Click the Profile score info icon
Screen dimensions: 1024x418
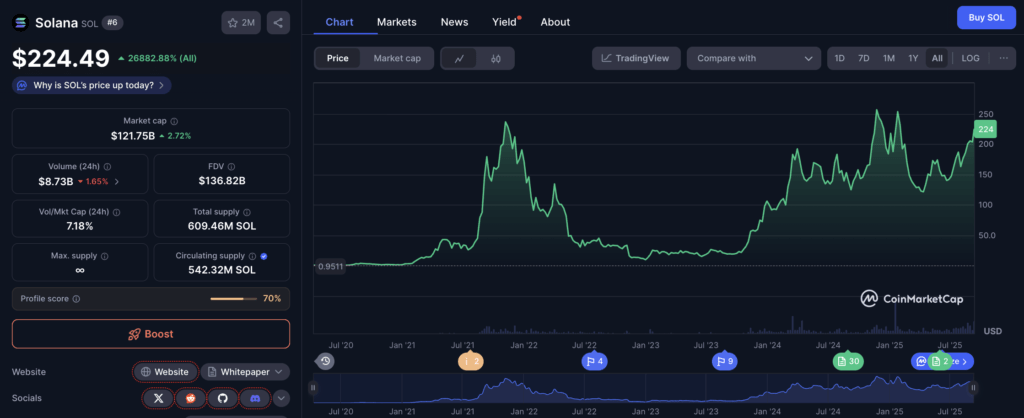[x=76, y=298]
